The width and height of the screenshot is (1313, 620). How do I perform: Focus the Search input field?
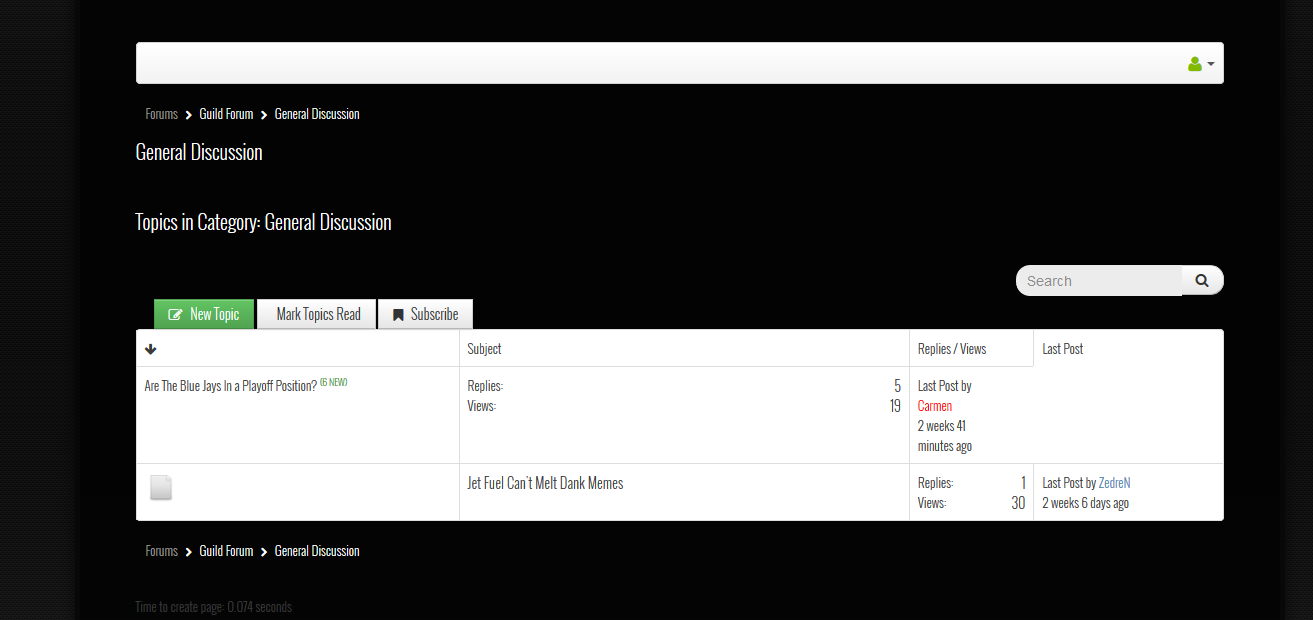[1099, 281]
